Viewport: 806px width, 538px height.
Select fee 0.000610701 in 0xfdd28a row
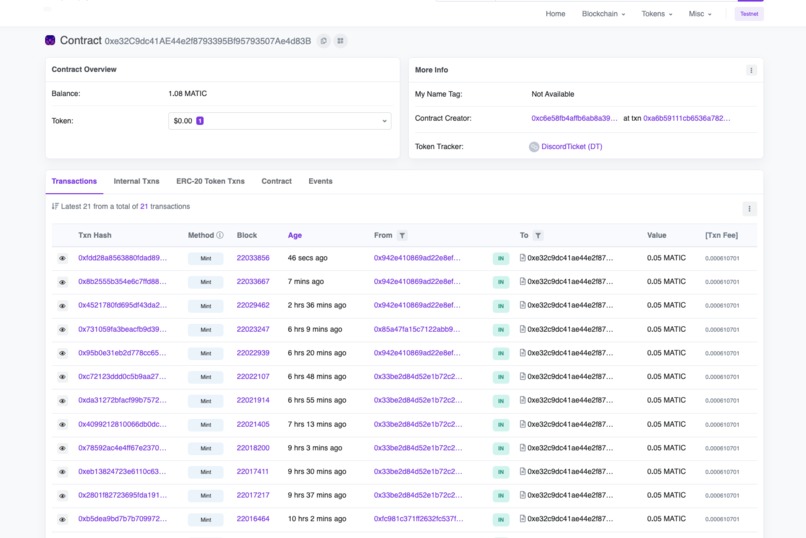[x=722, y=258]
